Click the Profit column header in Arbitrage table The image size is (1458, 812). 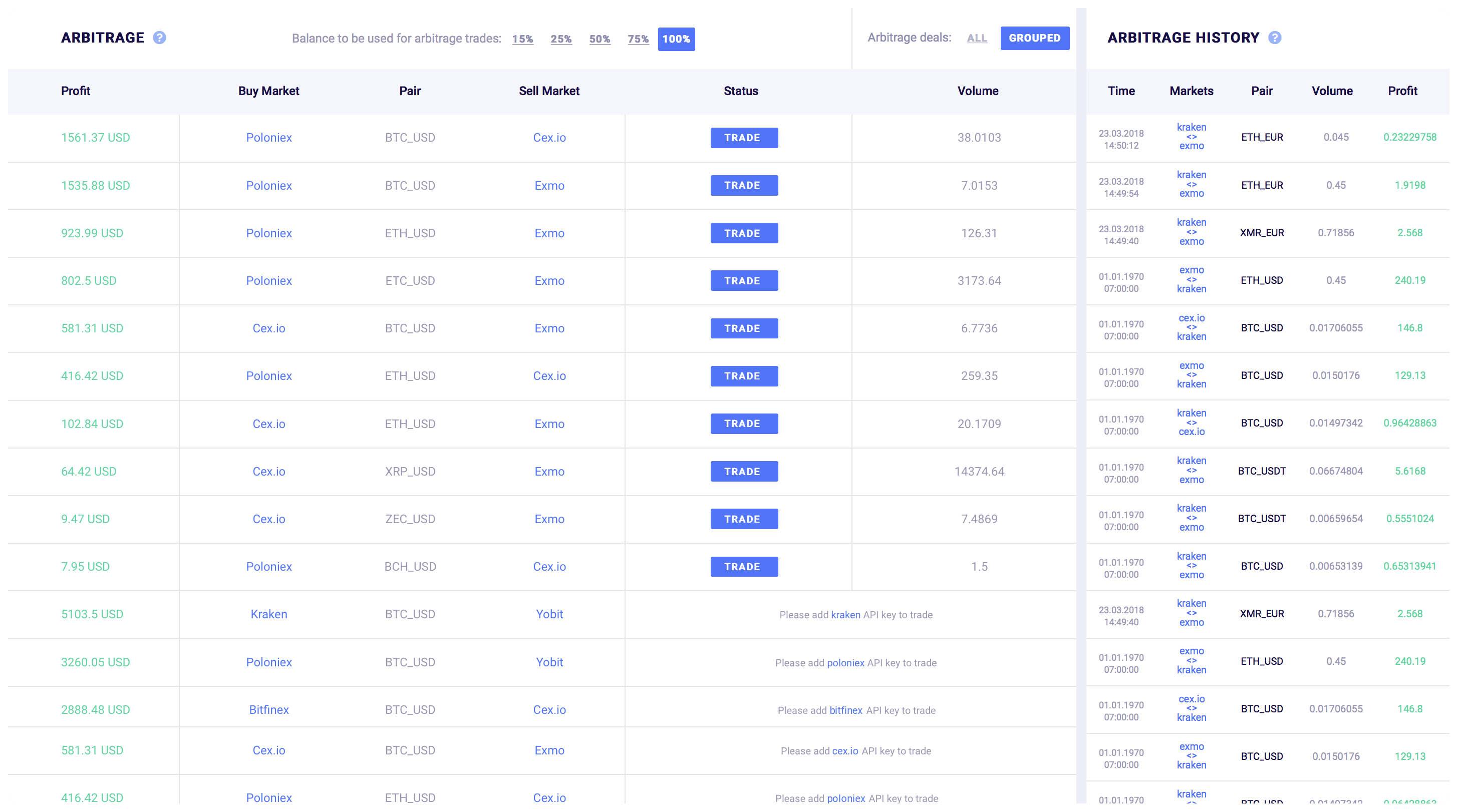(75, 91)
